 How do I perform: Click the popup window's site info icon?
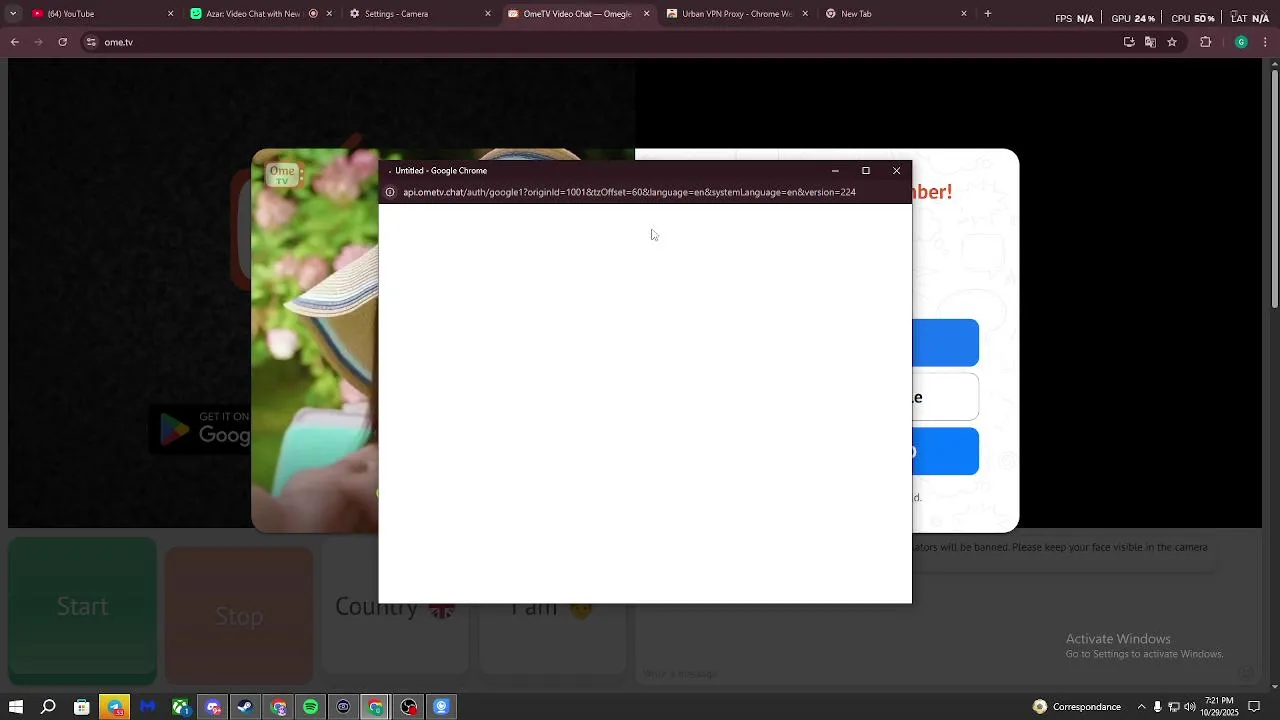point(391,192)
